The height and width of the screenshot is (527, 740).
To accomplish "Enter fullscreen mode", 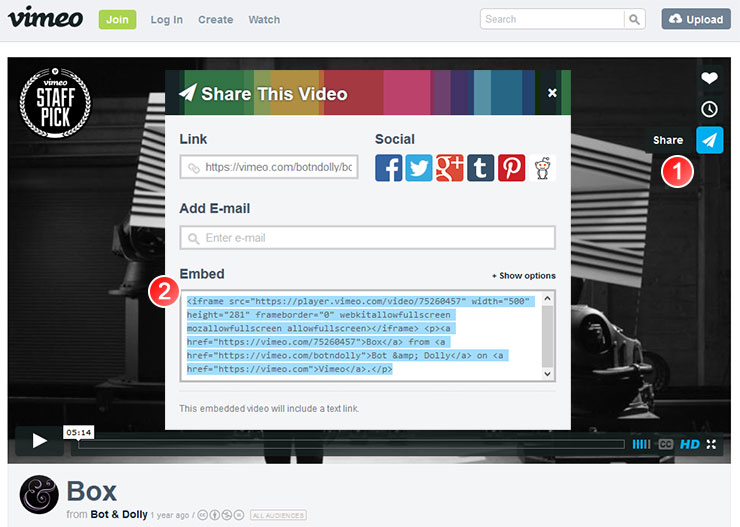I will tap(712, 444).
